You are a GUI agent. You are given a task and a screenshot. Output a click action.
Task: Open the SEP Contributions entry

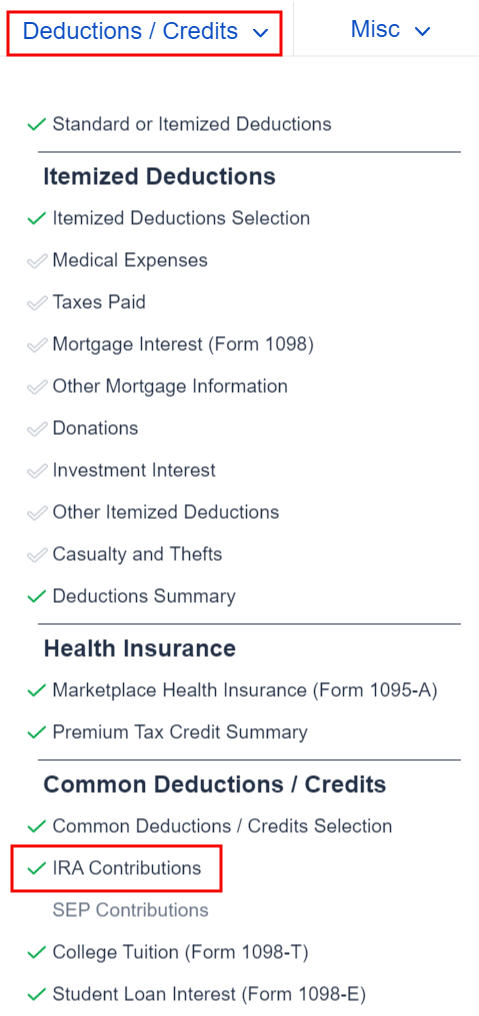click(130, 910)
